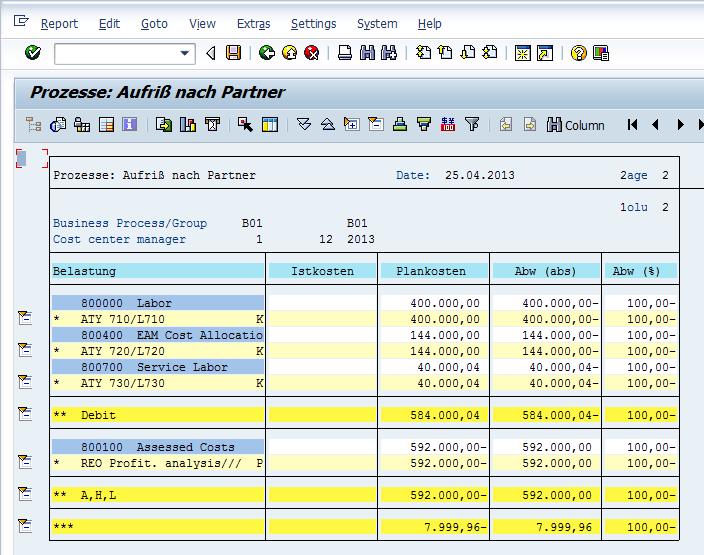Click the expand level plus icon
Viewport: 704px width, 555px height.
pos(352,124)
